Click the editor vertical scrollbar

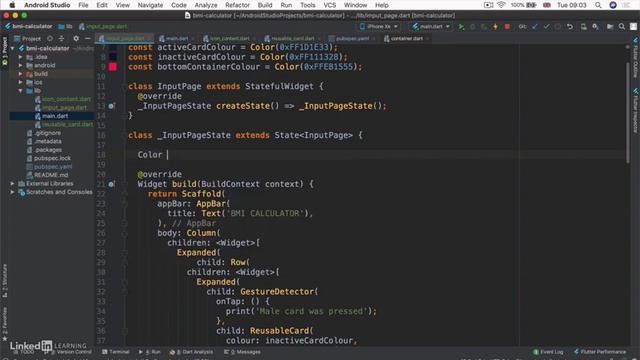627,112
